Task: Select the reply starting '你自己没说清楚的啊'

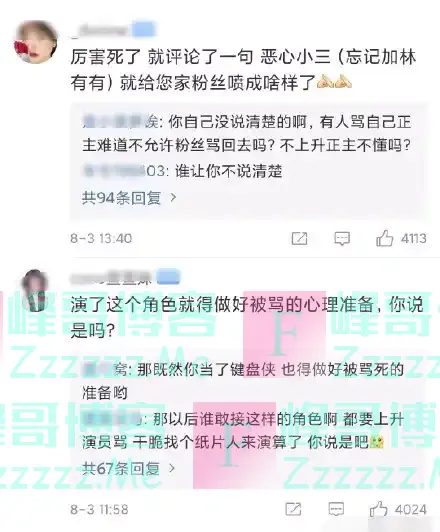Action: [247, 133]
